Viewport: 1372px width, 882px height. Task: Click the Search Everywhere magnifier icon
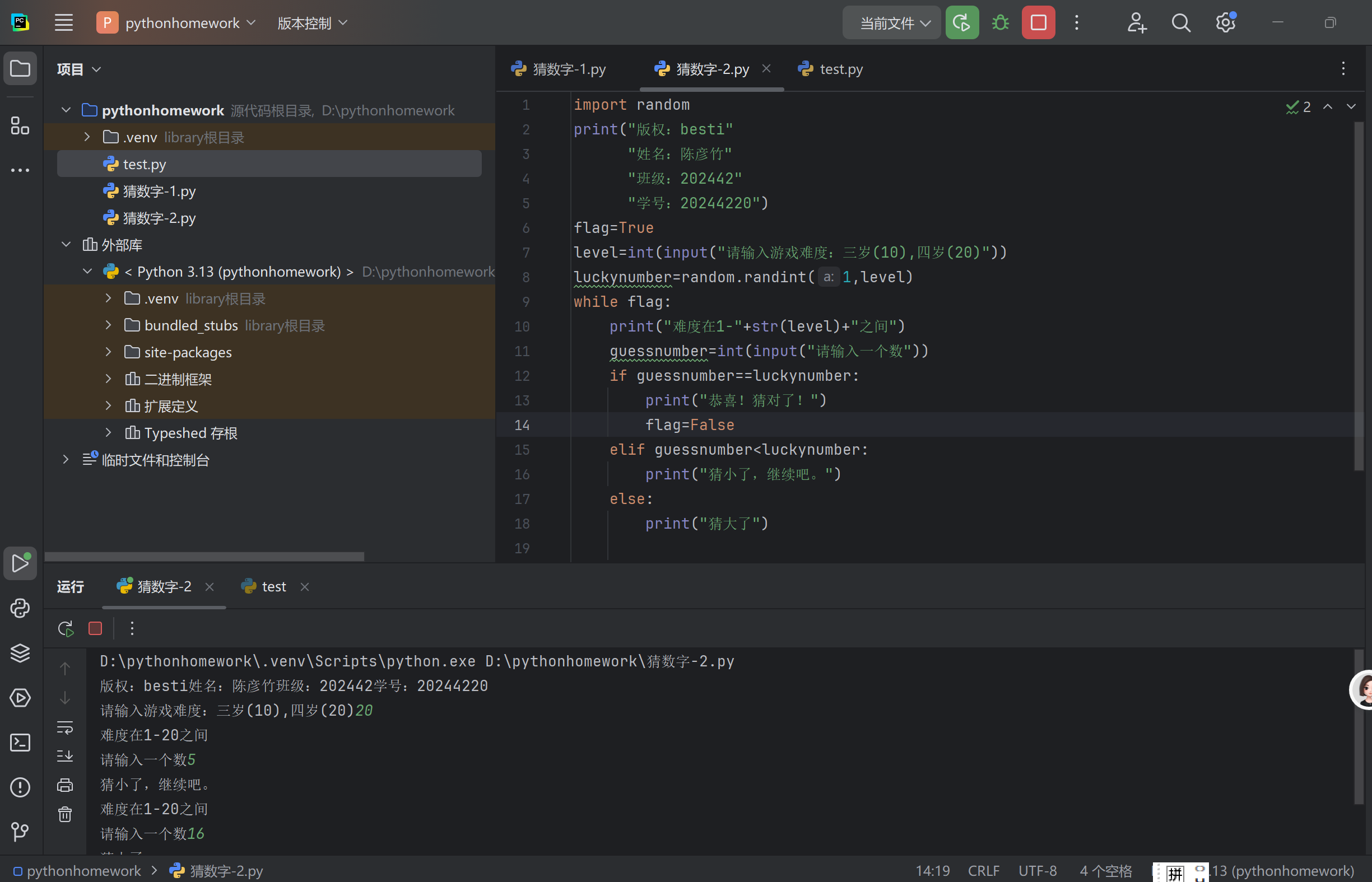click(x=1180, y=23)
